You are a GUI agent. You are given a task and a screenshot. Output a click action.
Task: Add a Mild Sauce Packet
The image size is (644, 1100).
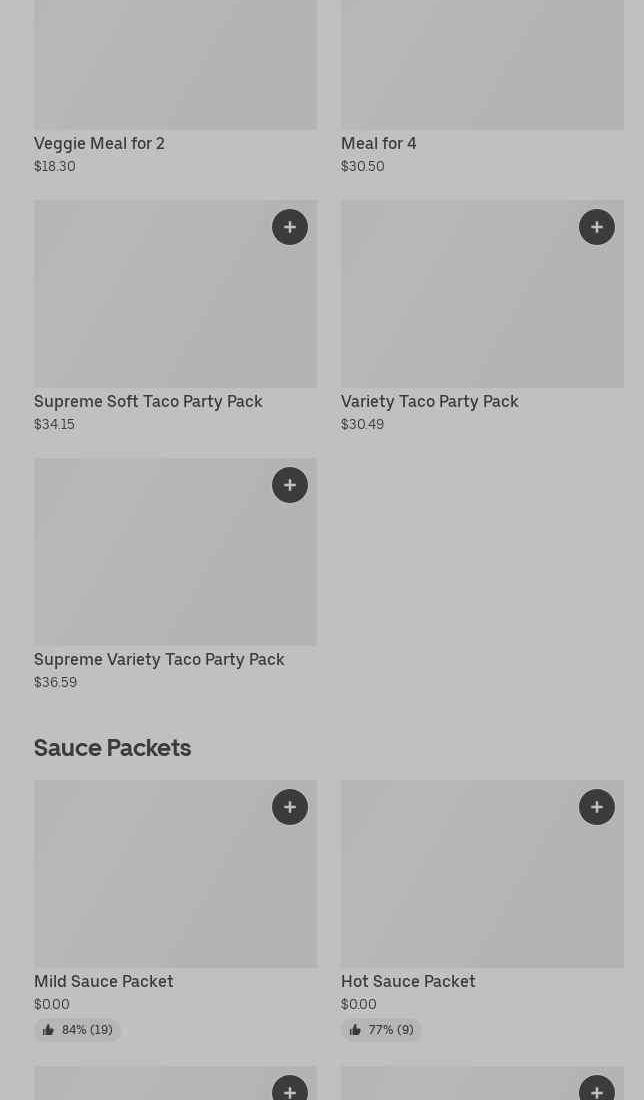(x=290, y=807)
